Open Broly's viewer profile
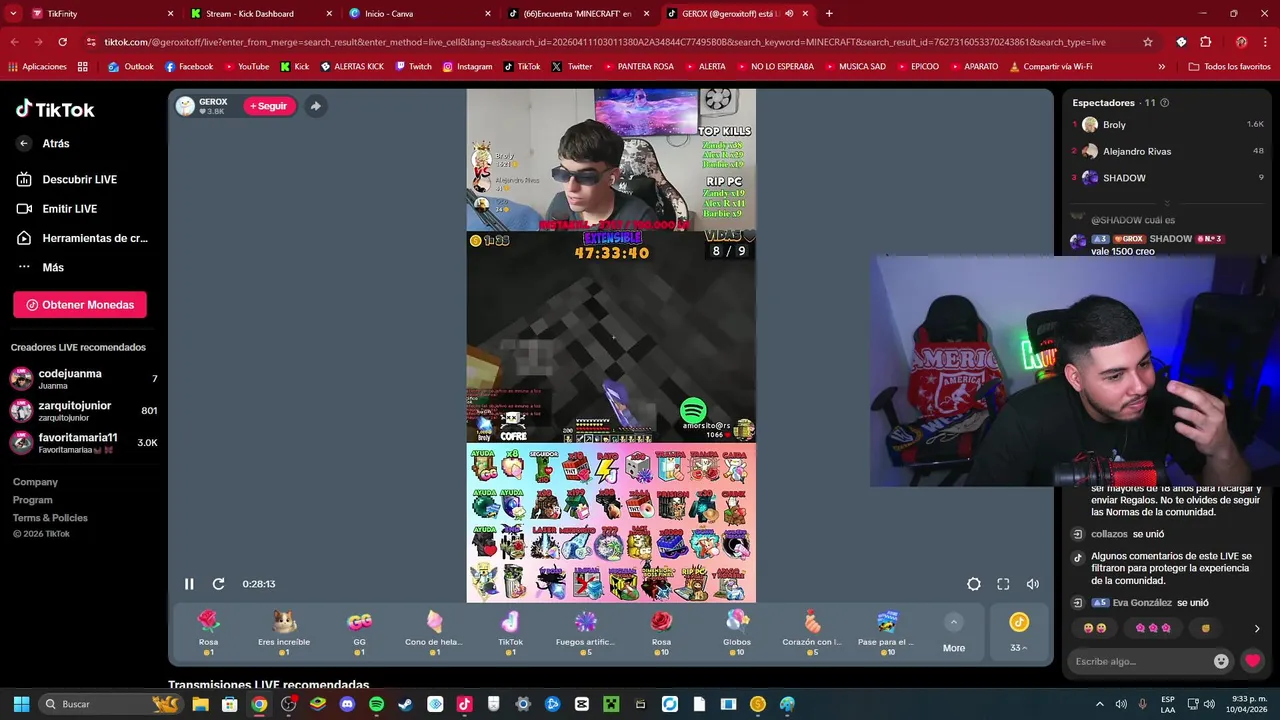Viewport: 1280px width, 720px height. (x=1168, y=125)
